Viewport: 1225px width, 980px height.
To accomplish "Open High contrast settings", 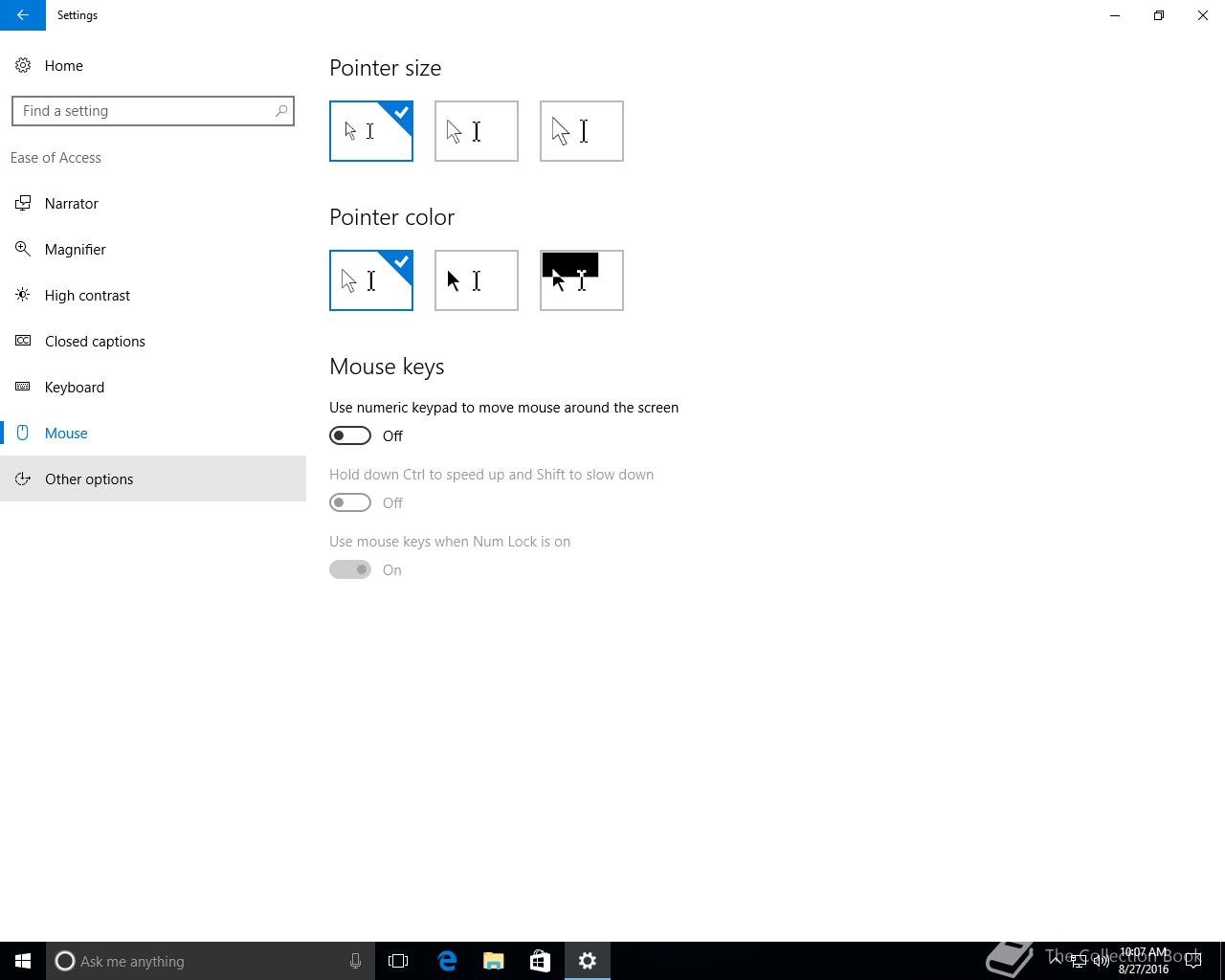I will (x=153, y=295).
